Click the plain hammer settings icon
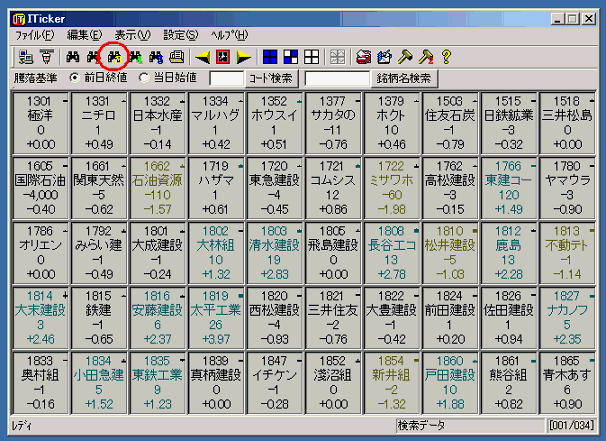The image size is (606, 441). click(x=405, y=57)
